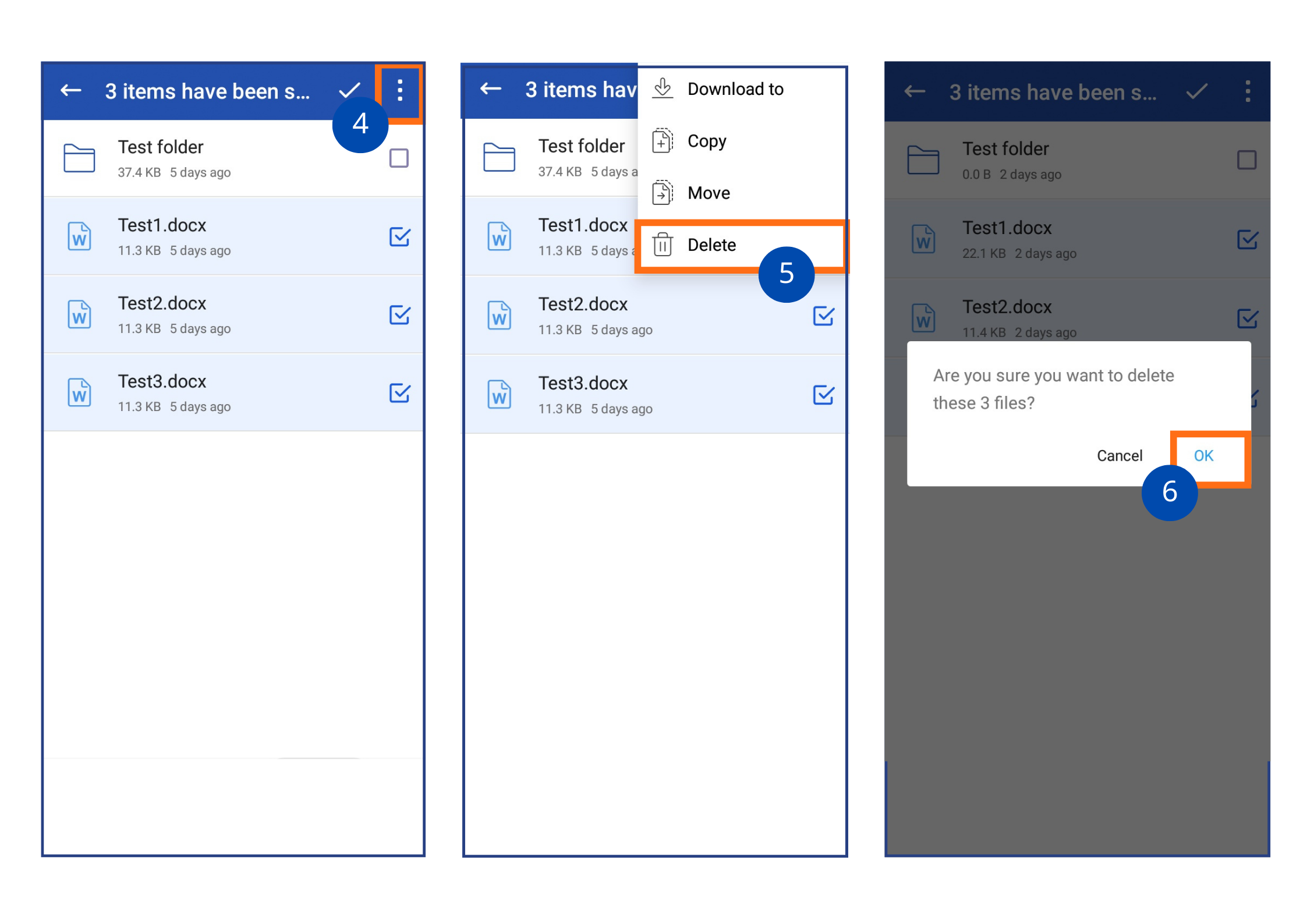The height and width of the screenshot is (924, 1307).
Task: Click back arrow in middle phone screen
Action: [491, 88]
